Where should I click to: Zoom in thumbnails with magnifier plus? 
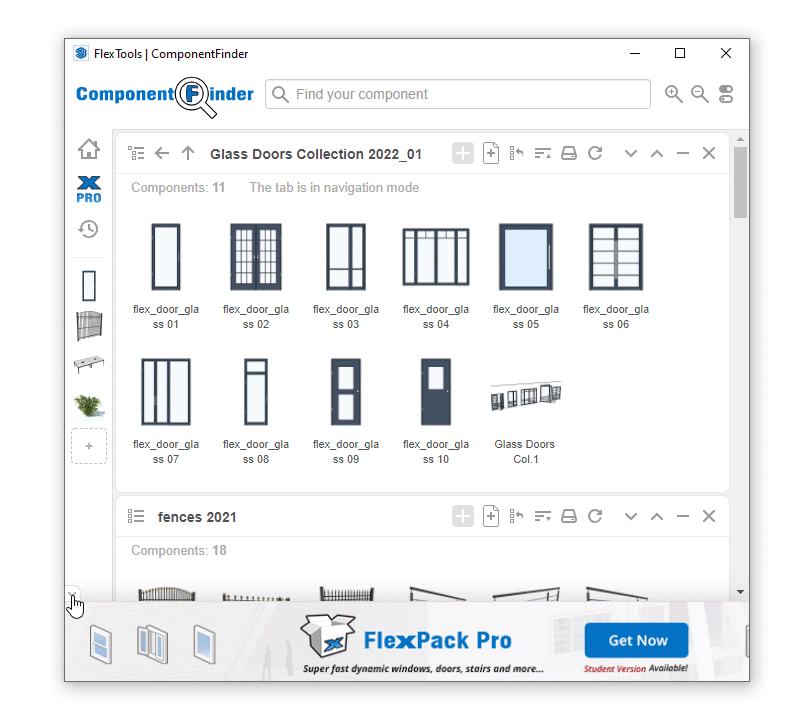point(673,94)
